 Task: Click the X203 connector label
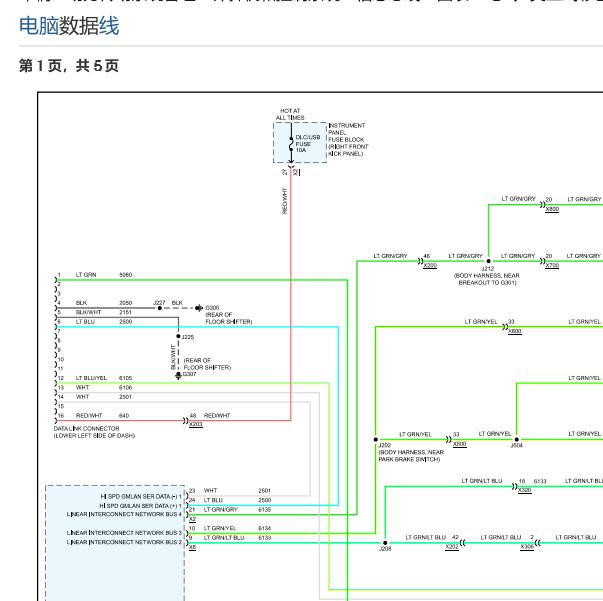click(x=196, y=424)
